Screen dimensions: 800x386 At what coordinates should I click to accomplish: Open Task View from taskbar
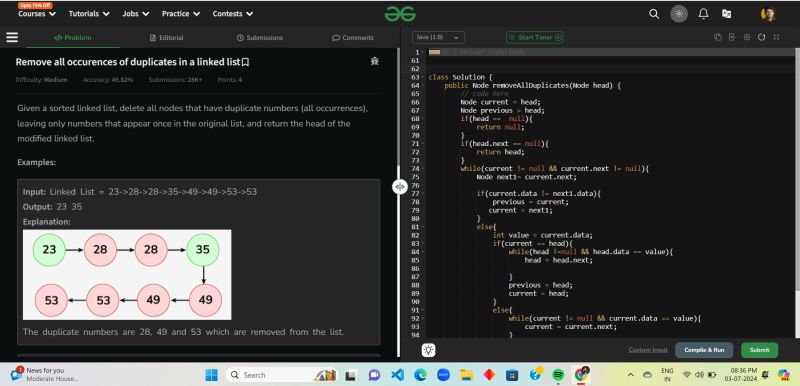point(351,375)
